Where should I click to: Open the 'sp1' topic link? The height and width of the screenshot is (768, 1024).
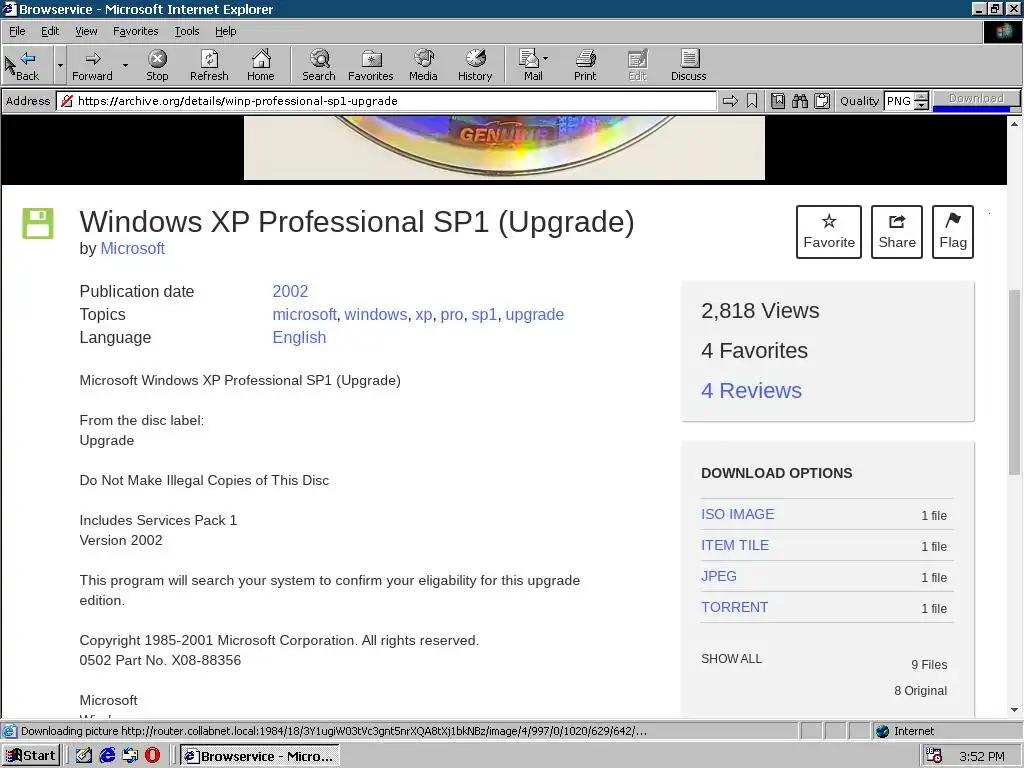[x=484, y=314]
